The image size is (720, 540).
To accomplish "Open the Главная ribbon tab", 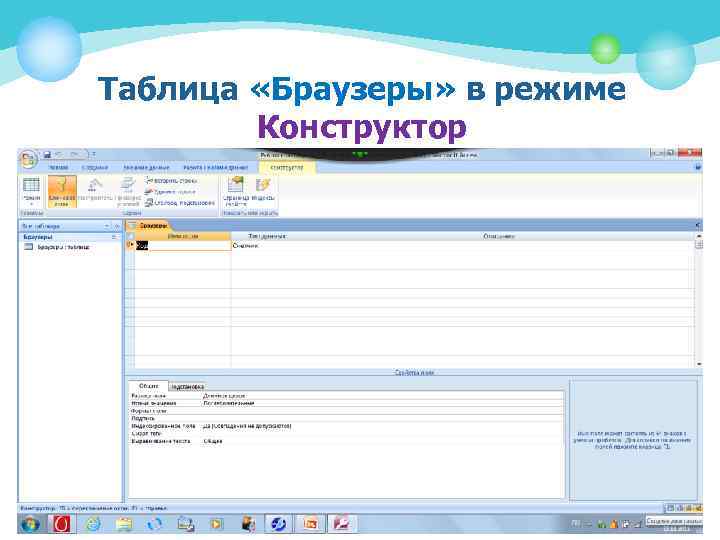I will coord(58,168).
